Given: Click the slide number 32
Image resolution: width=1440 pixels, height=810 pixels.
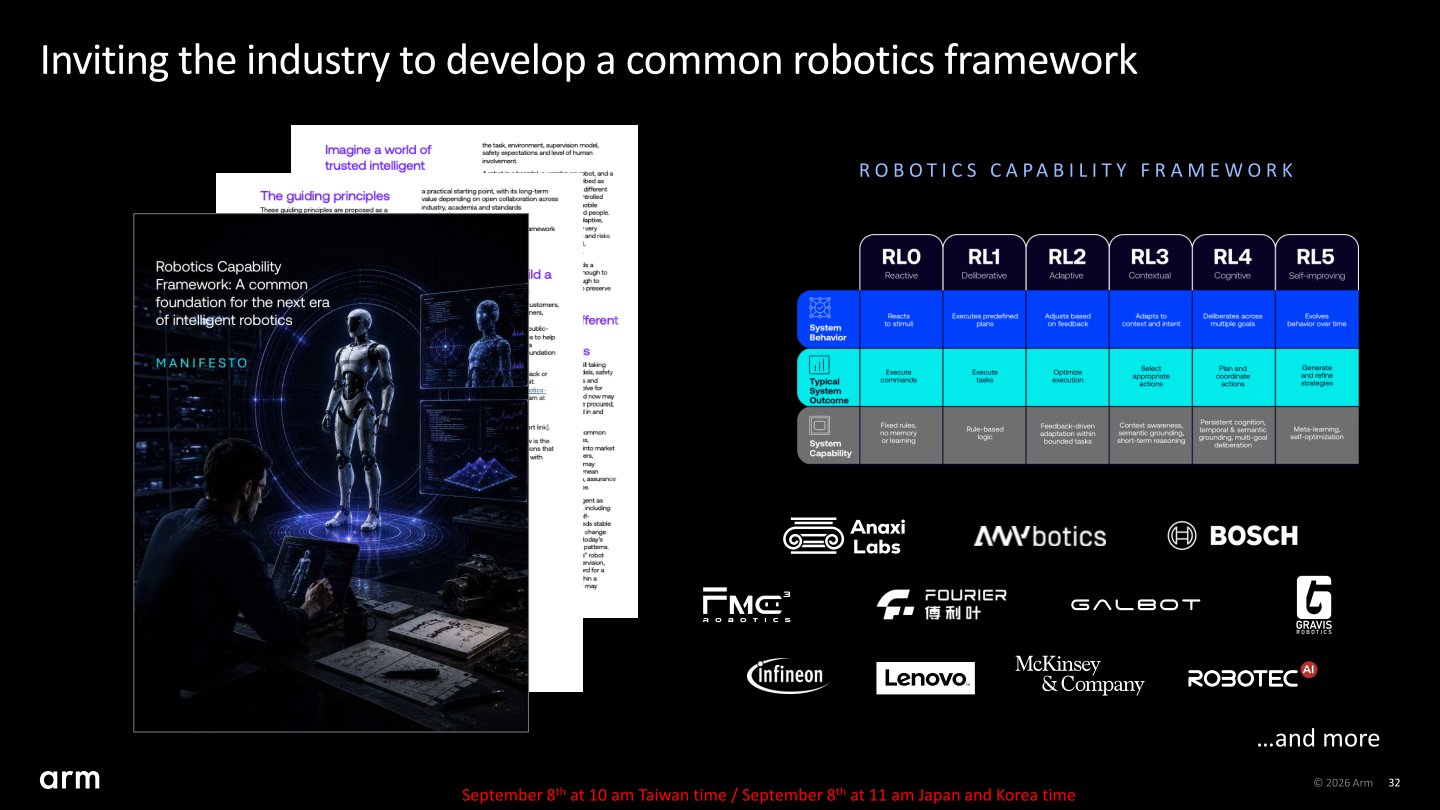Looking at the screenshot, I should click(x=1395, y=782).
